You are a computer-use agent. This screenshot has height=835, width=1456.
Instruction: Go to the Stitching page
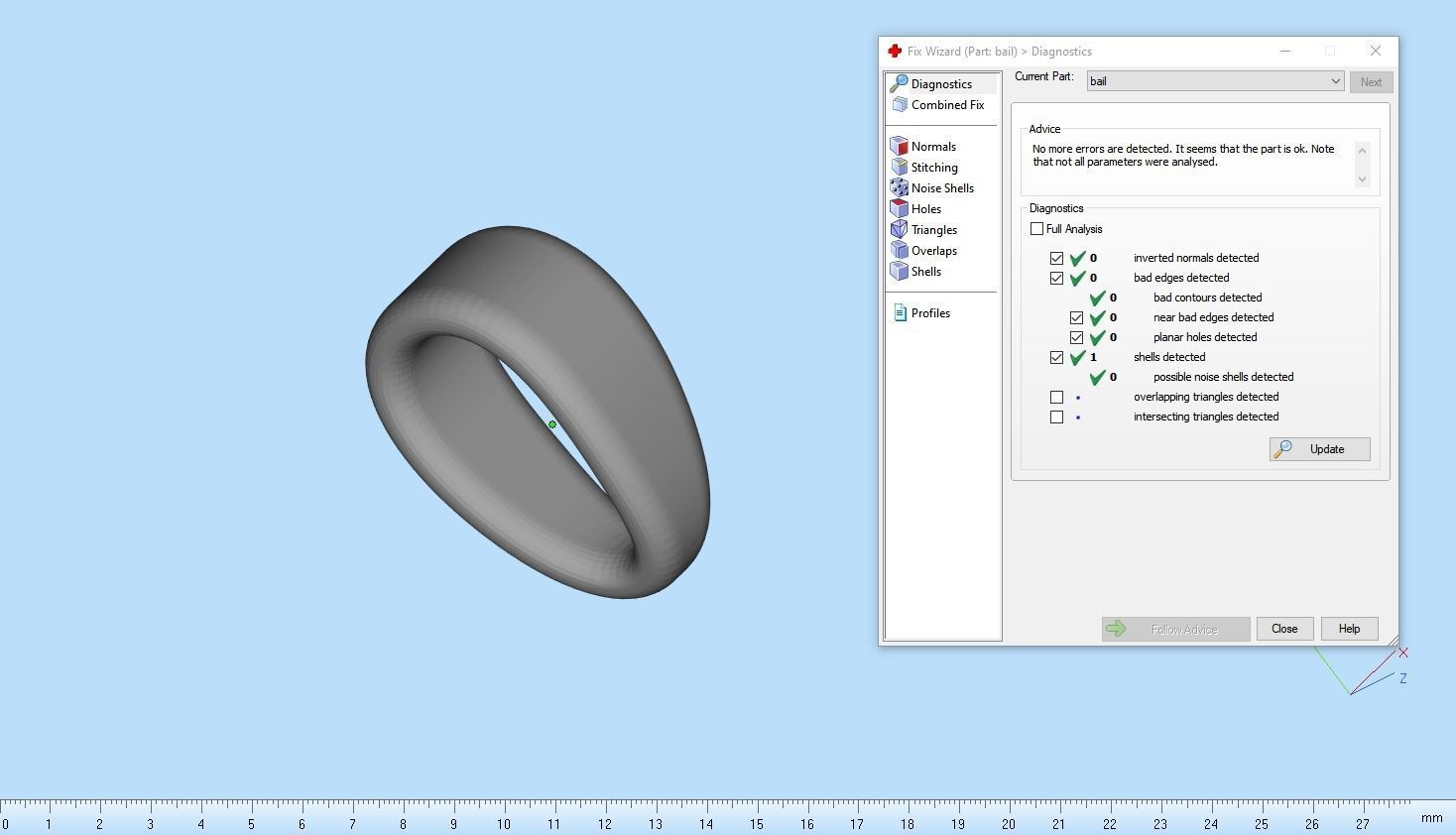tap(934, 168)
